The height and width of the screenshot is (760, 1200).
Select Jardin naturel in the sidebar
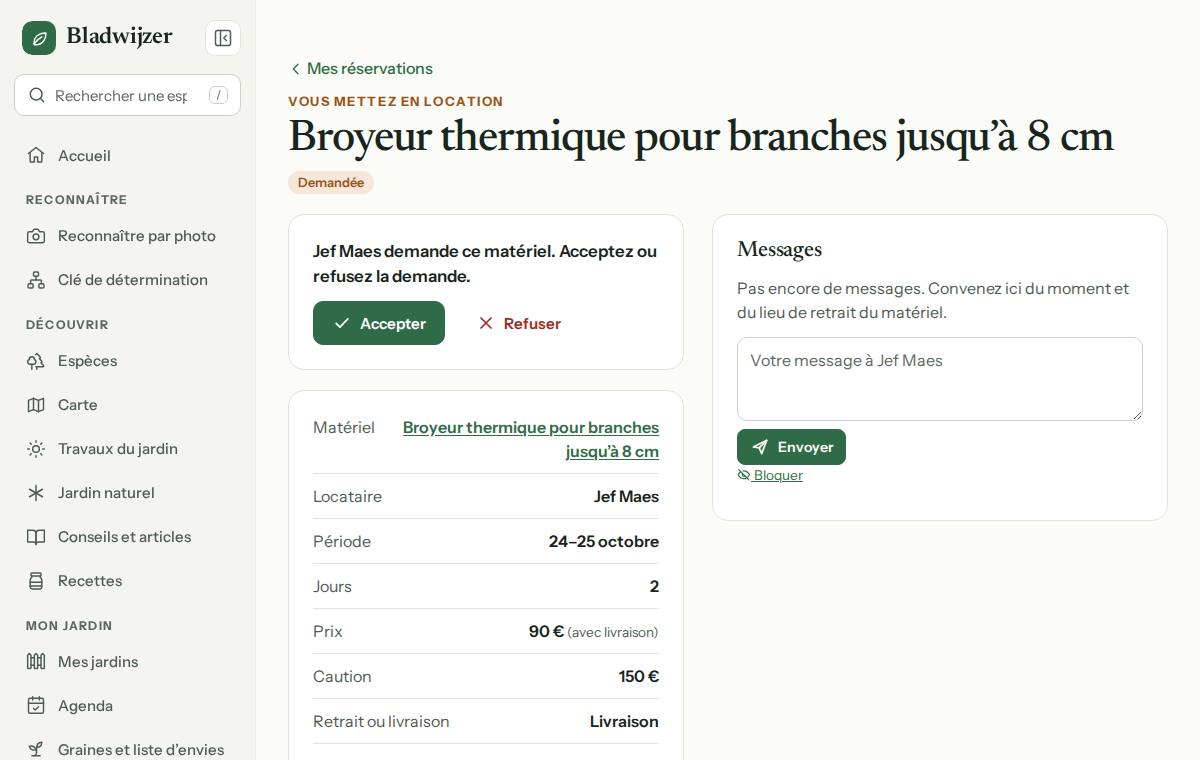click(x=128, y=493)
